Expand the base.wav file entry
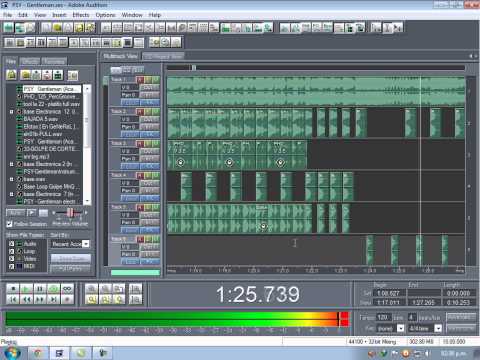480x360 pixels. [x=11, y=179]
